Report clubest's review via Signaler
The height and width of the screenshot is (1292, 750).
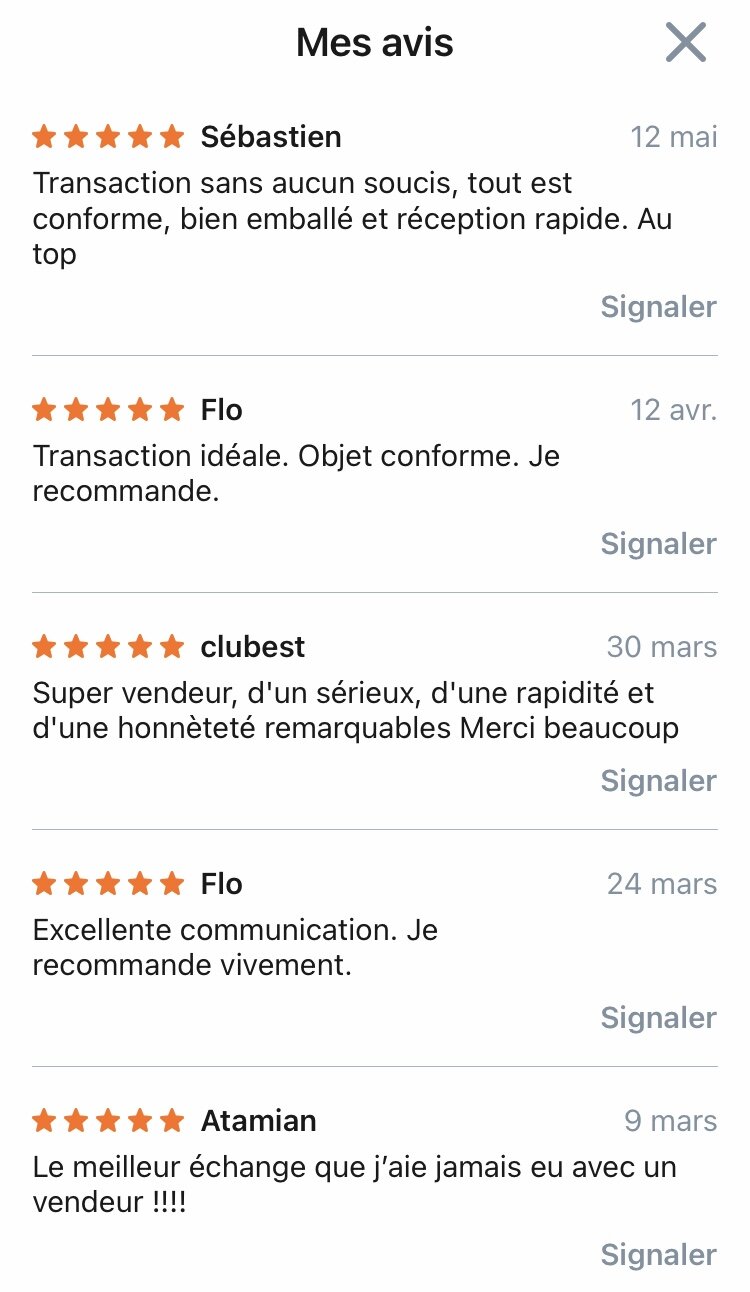658,781
